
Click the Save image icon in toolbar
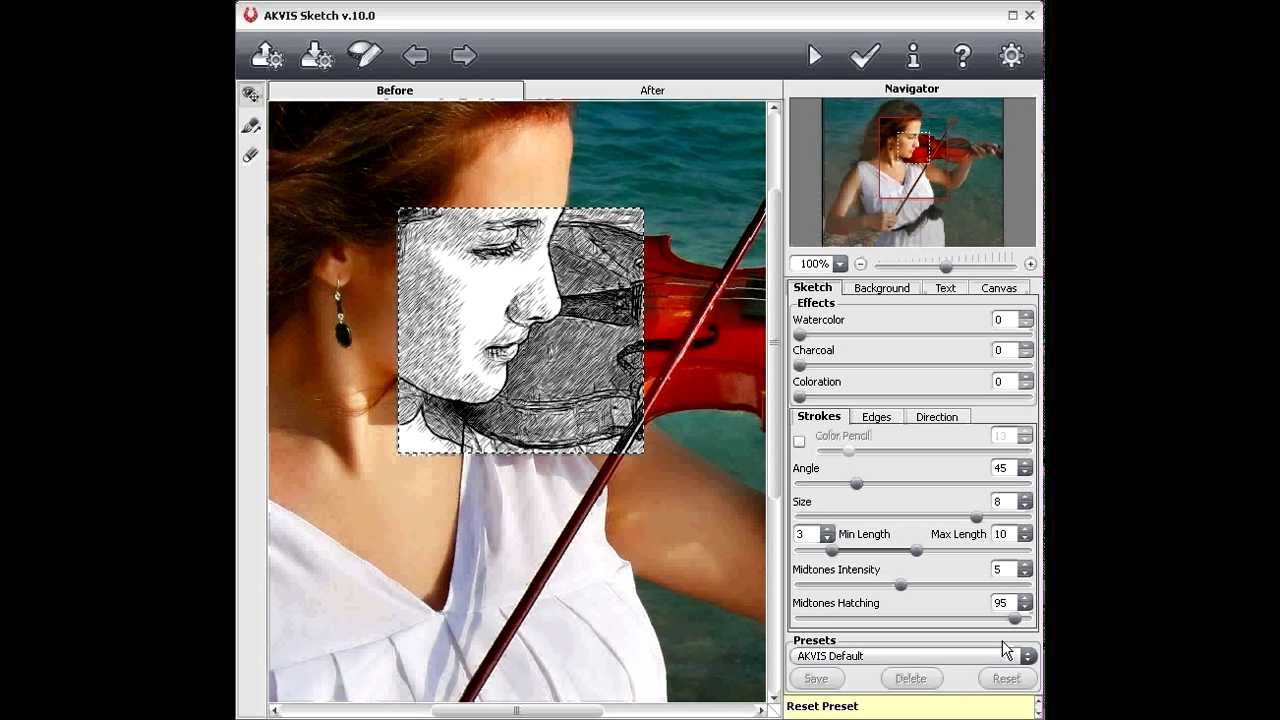[316, 55]
